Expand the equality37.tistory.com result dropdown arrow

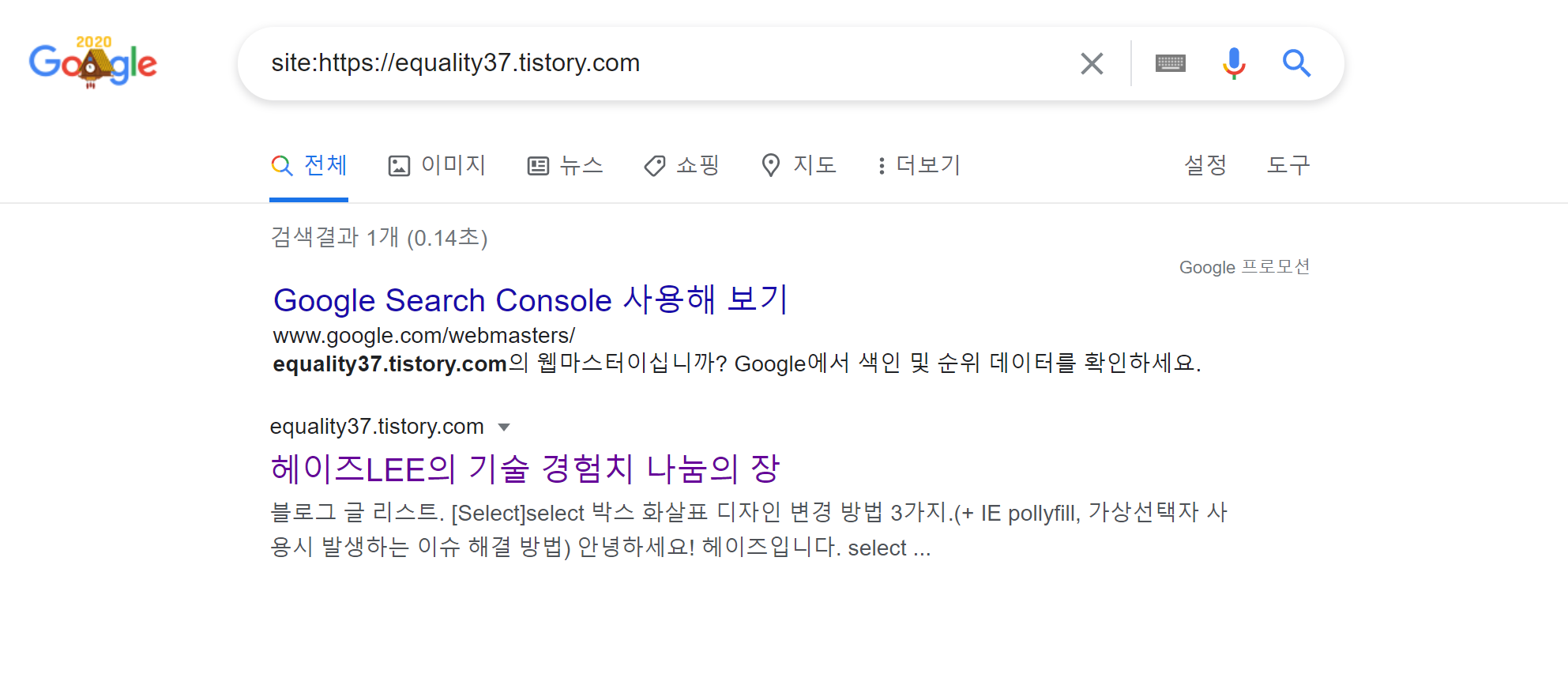coord(504,427)
